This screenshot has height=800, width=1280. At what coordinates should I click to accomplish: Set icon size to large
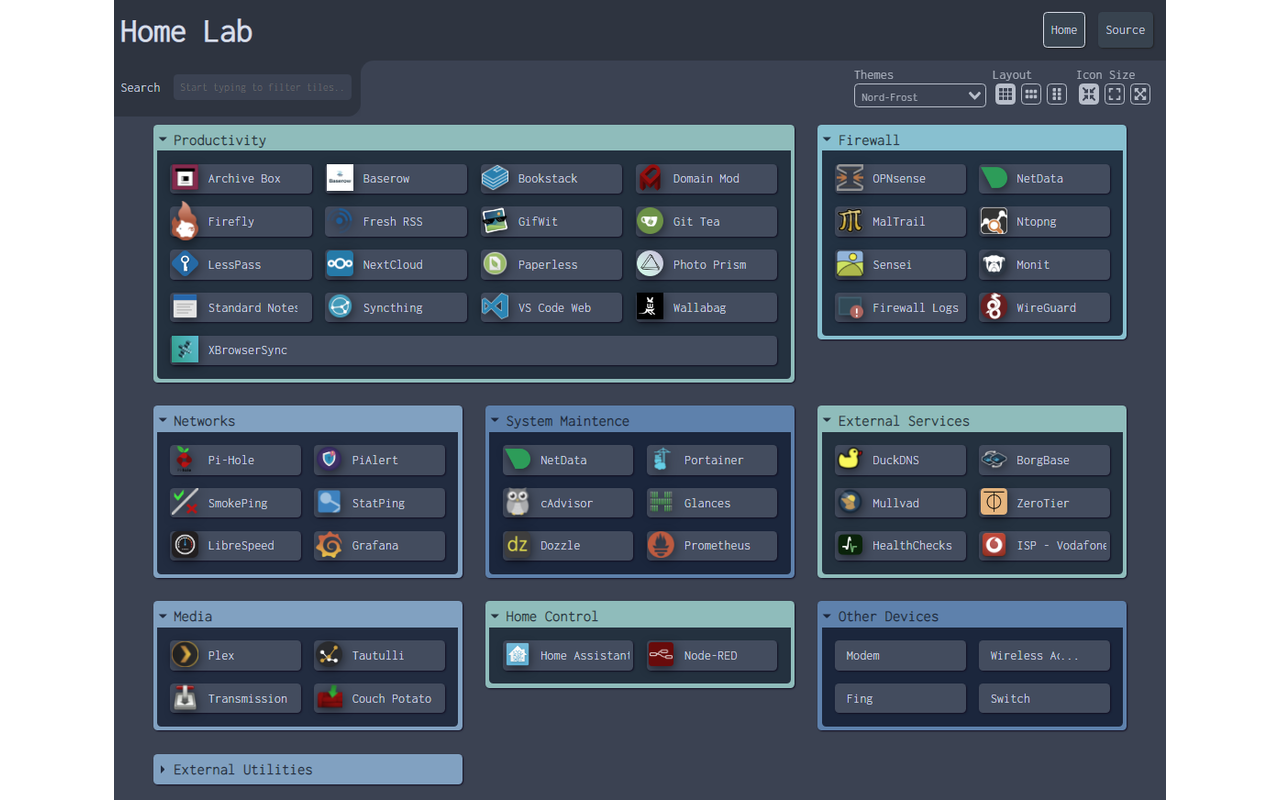click(x=1140, y=94)
